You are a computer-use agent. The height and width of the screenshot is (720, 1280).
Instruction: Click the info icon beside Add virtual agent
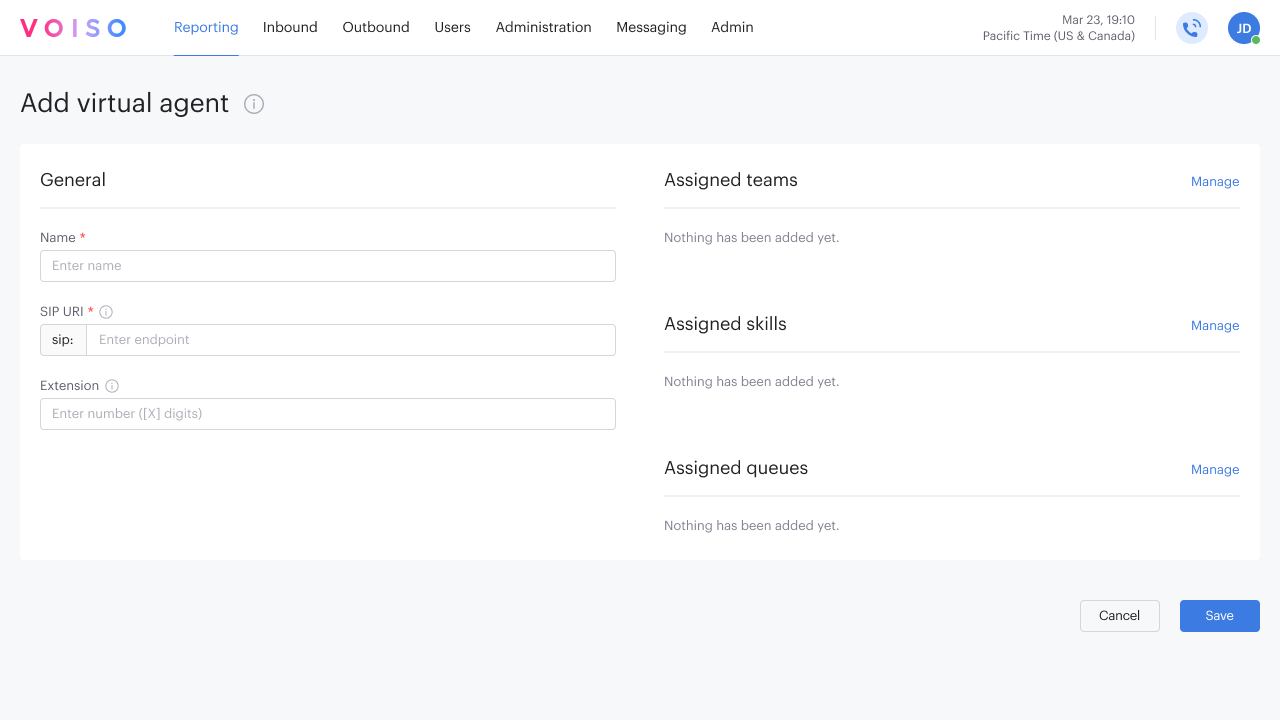pos(254,104)
